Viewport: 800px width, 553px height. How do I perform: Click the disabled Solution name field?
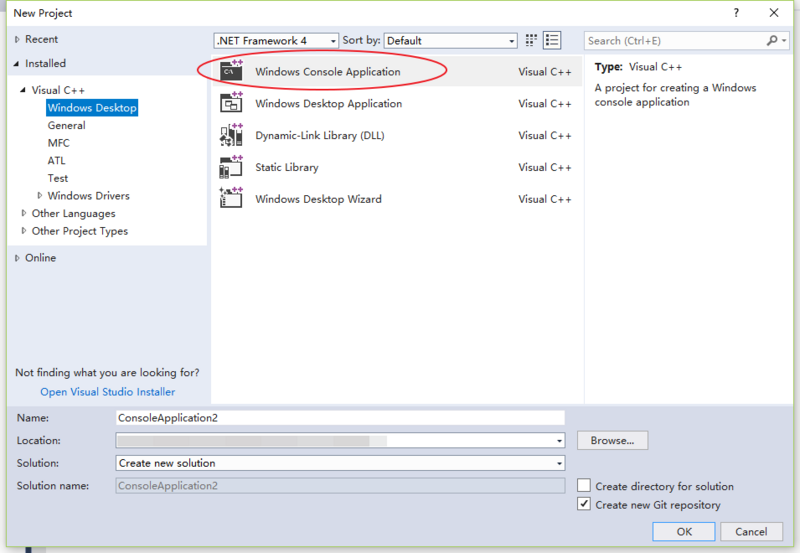tap(340, 486)
